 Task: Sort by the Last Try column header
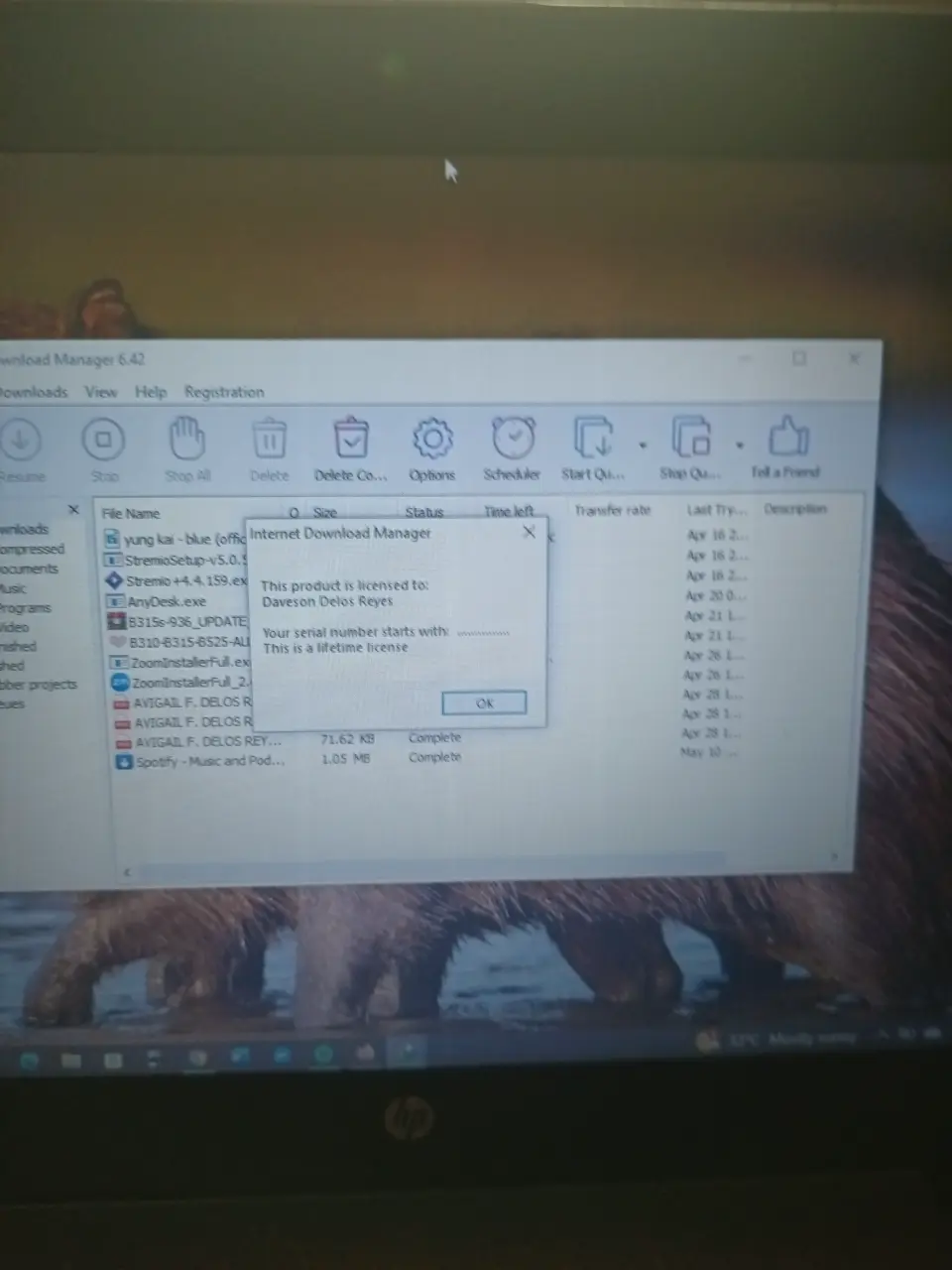716,509
